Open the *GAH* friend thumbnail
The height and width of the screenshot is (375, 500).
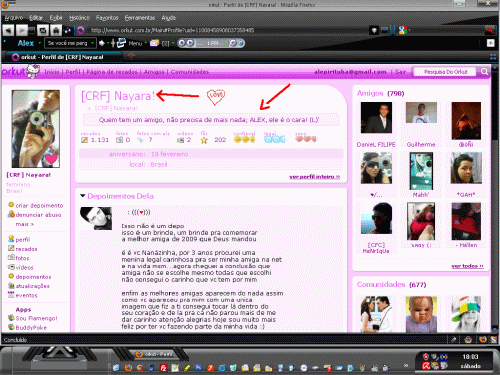point(466,168)
